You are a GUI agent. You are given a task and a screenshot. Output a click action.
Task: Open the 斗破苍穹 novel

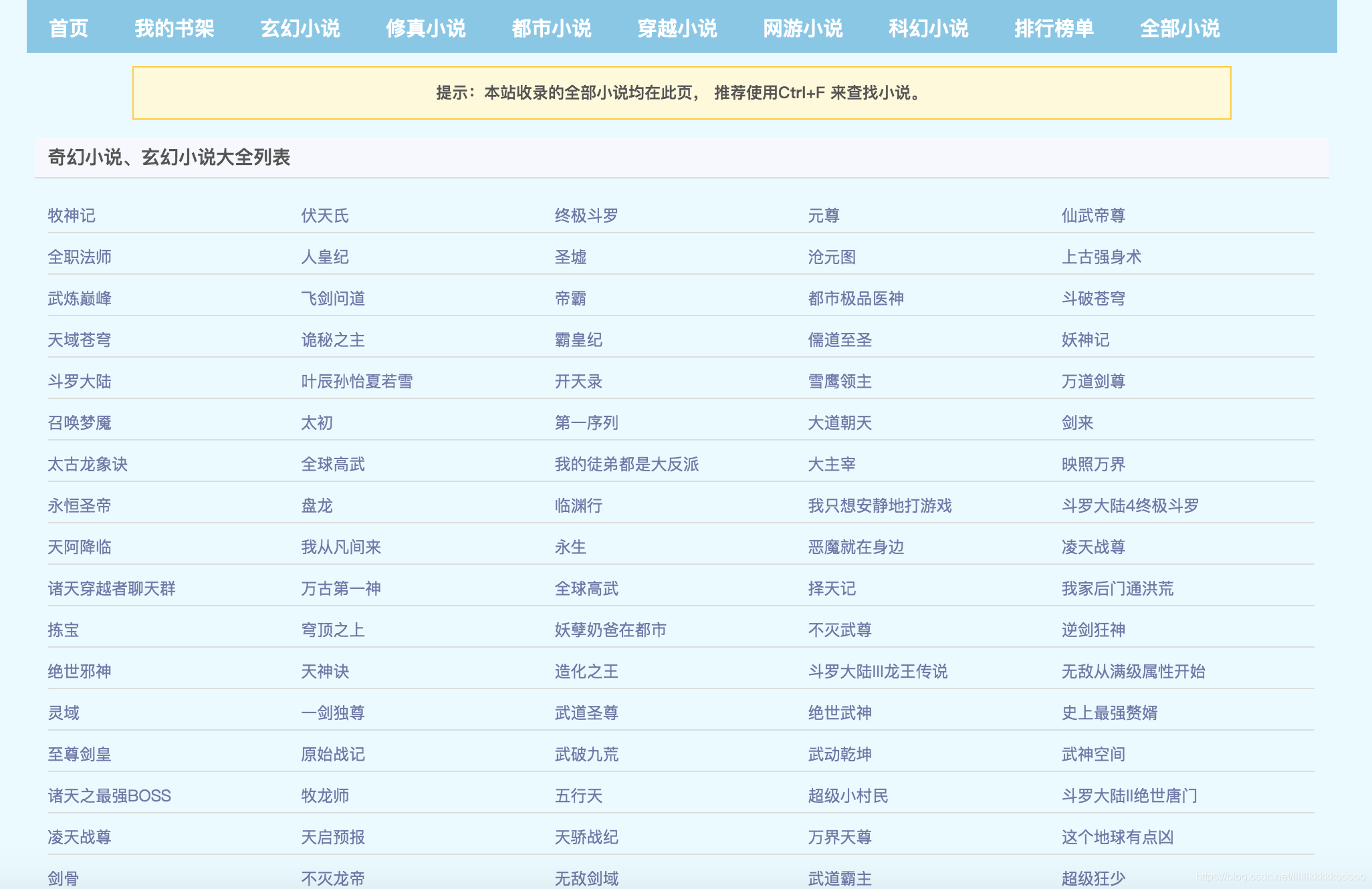tap(1094, 298)
